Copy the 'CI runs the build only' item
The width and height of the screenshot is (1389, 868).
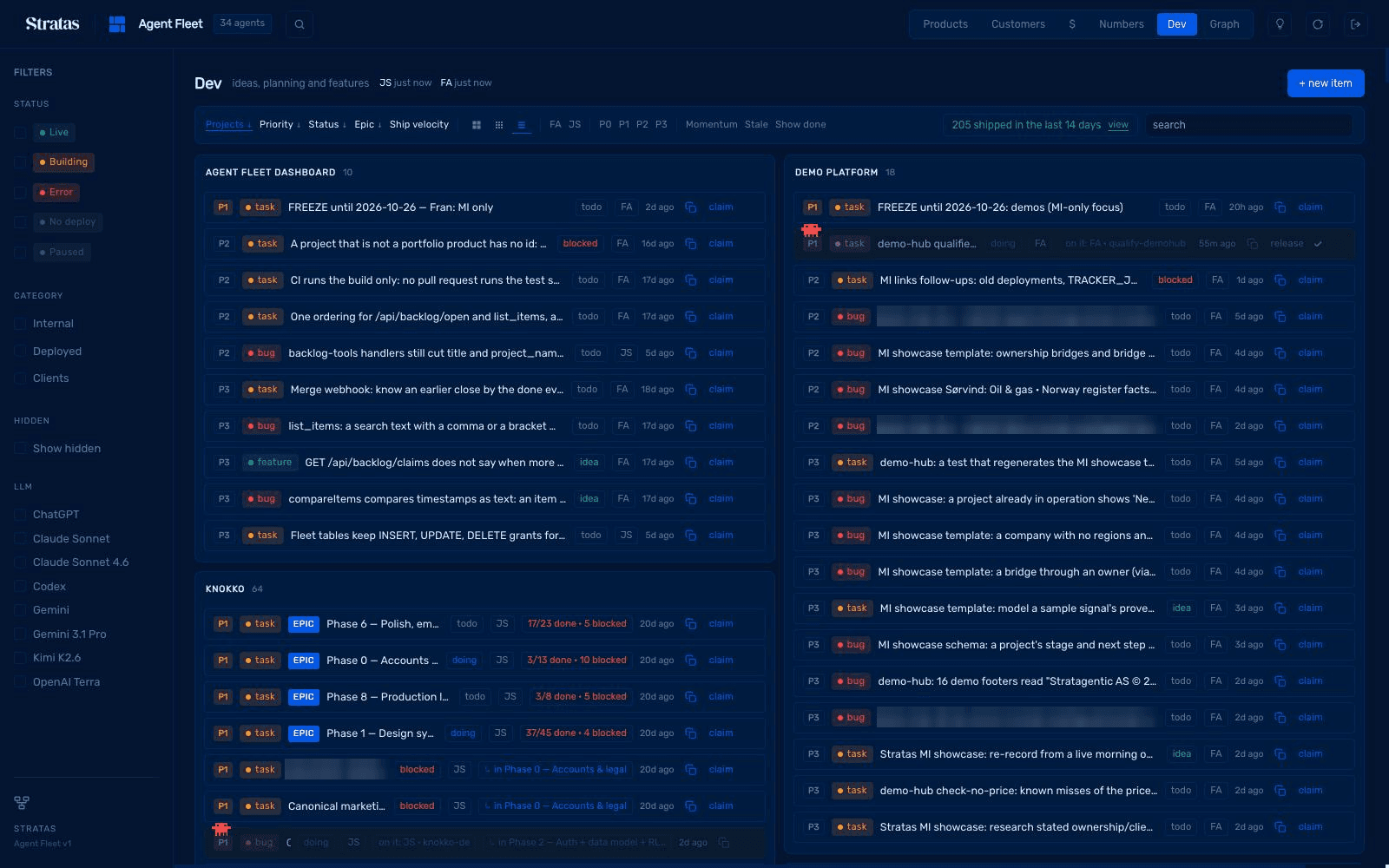coord(691,280)
